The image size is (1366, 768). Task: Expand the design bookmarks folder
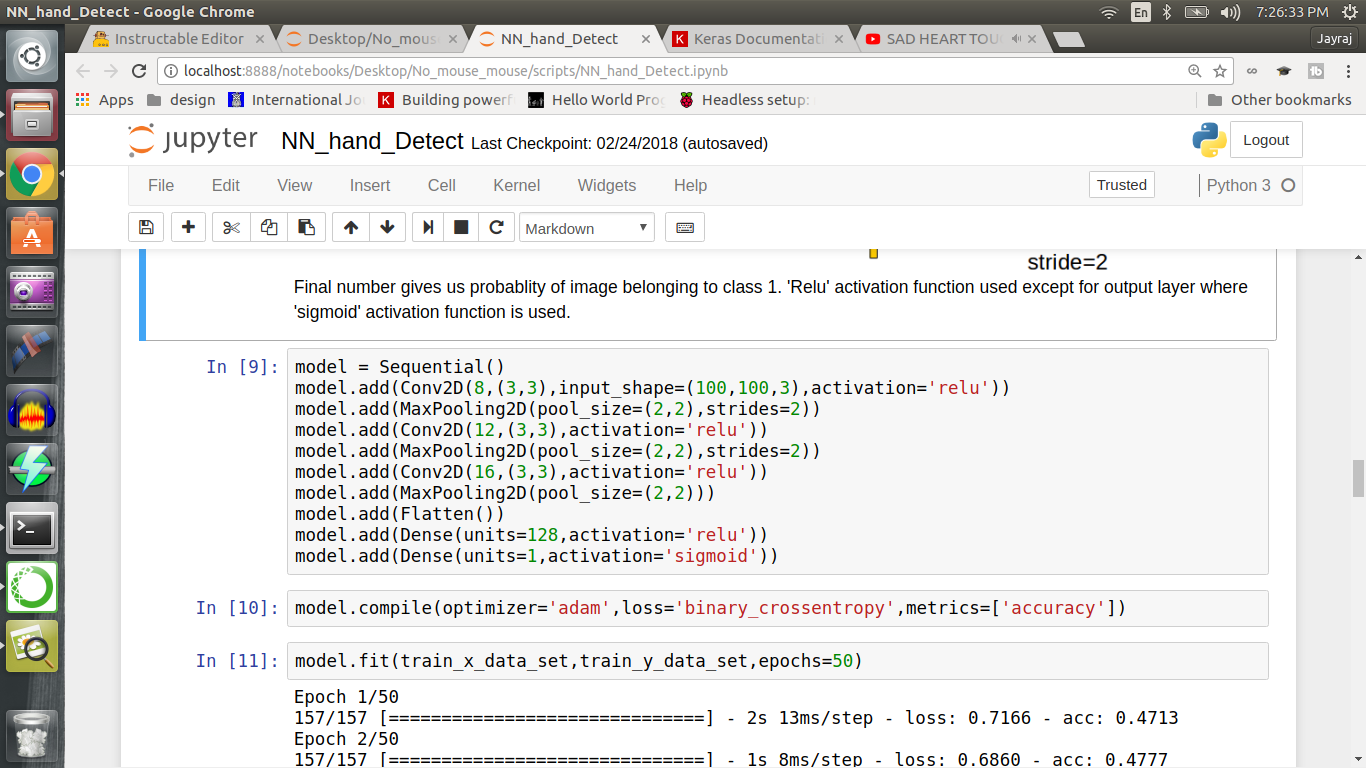coord(181,100)
